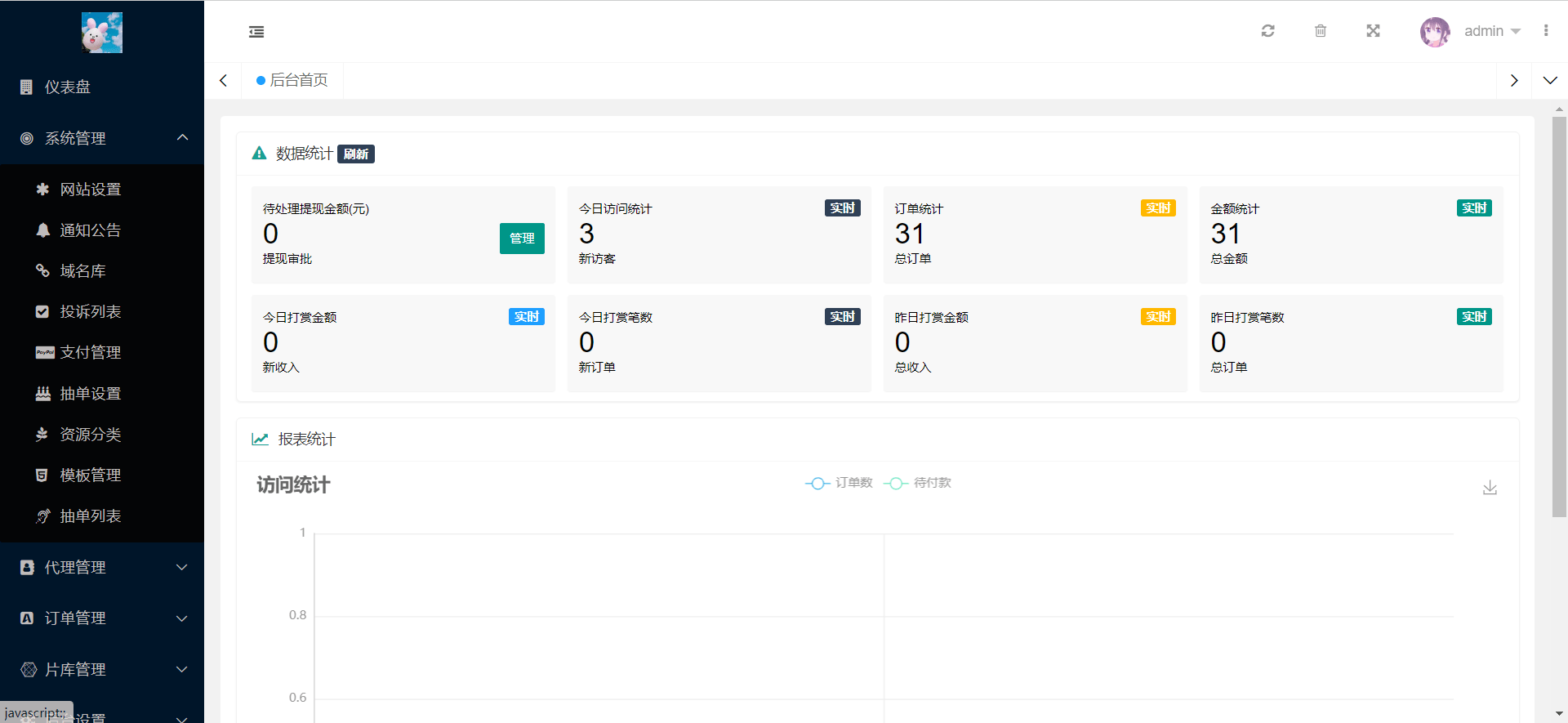1568x723 pixels.
Task: Click the green 管理 button
Action: (x=522, y=238)
